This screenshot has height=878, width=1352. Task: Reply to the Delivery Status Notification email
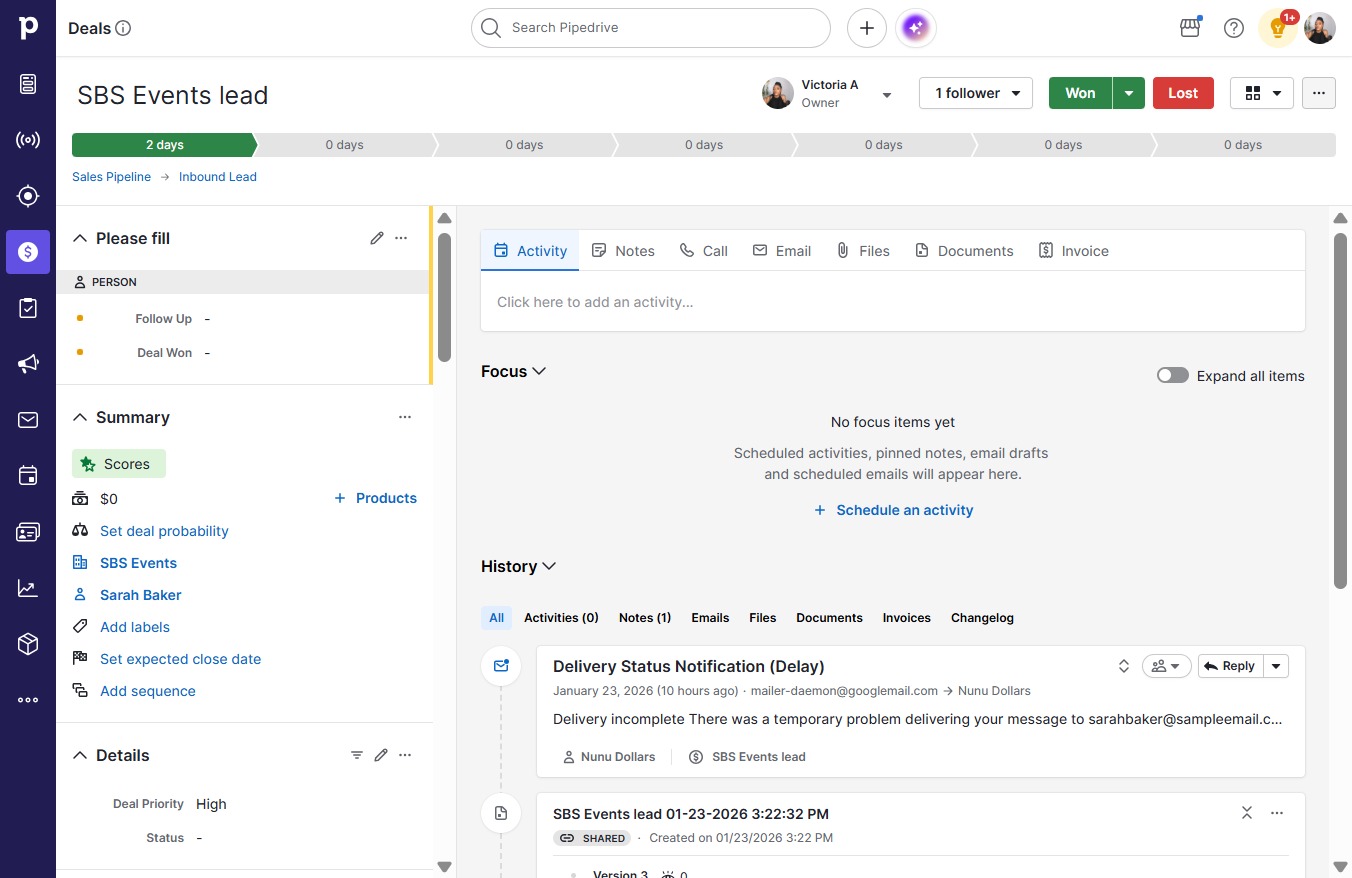coord(1230,666)
